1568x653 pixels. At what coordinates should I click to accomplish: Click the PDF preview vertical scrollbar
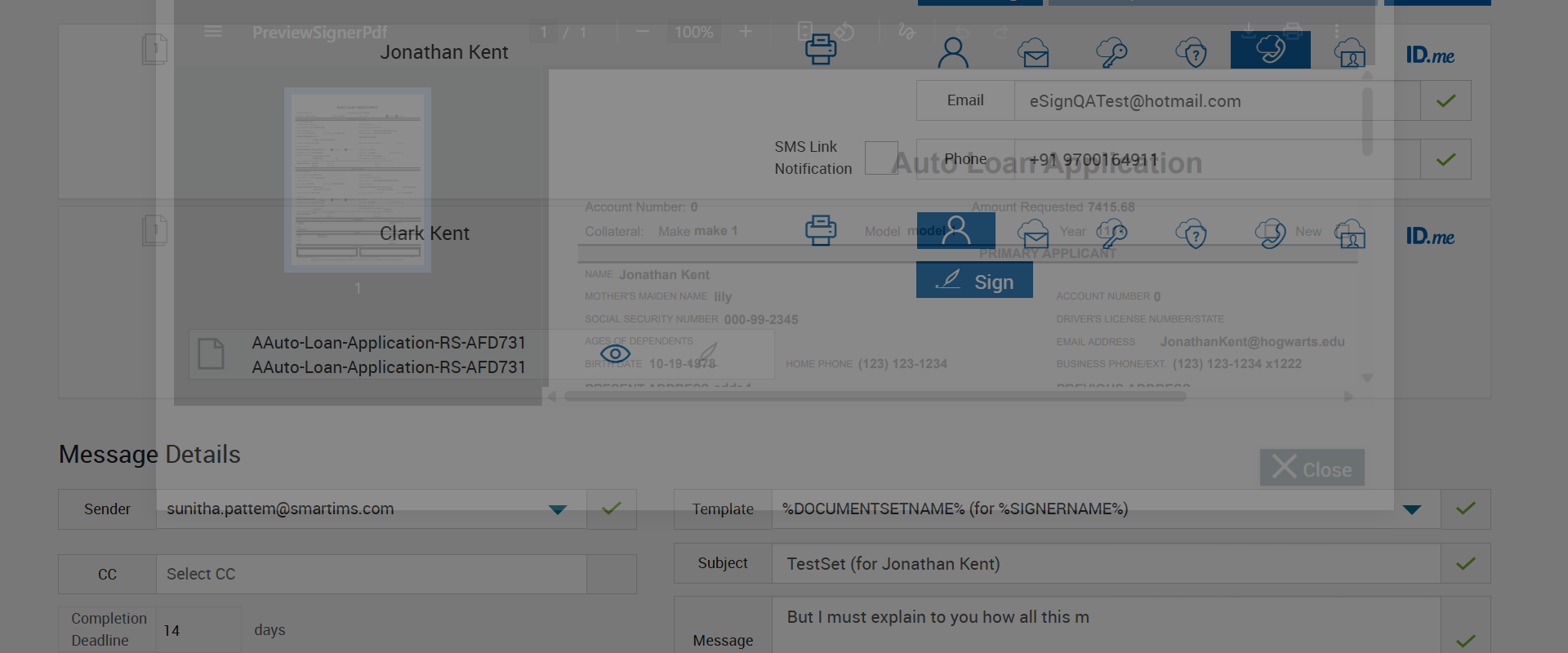click(x=1367, y=121)
